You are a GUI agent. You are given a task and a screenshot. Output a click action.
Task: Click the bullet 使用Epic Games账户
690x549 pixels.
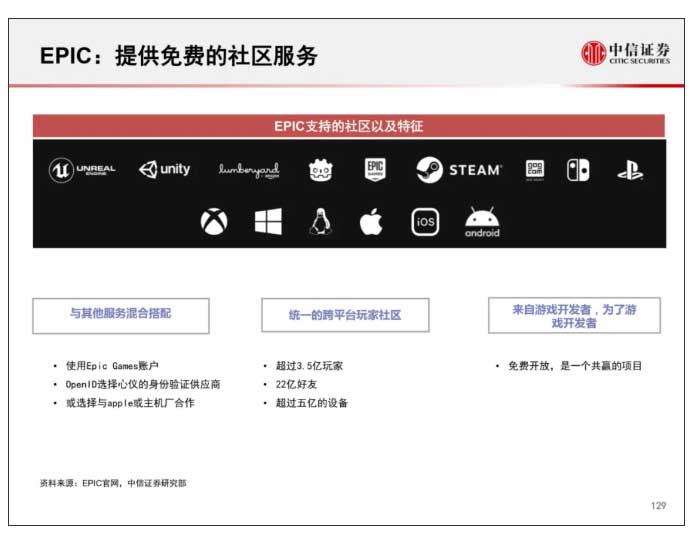click(x=112, y=366)
